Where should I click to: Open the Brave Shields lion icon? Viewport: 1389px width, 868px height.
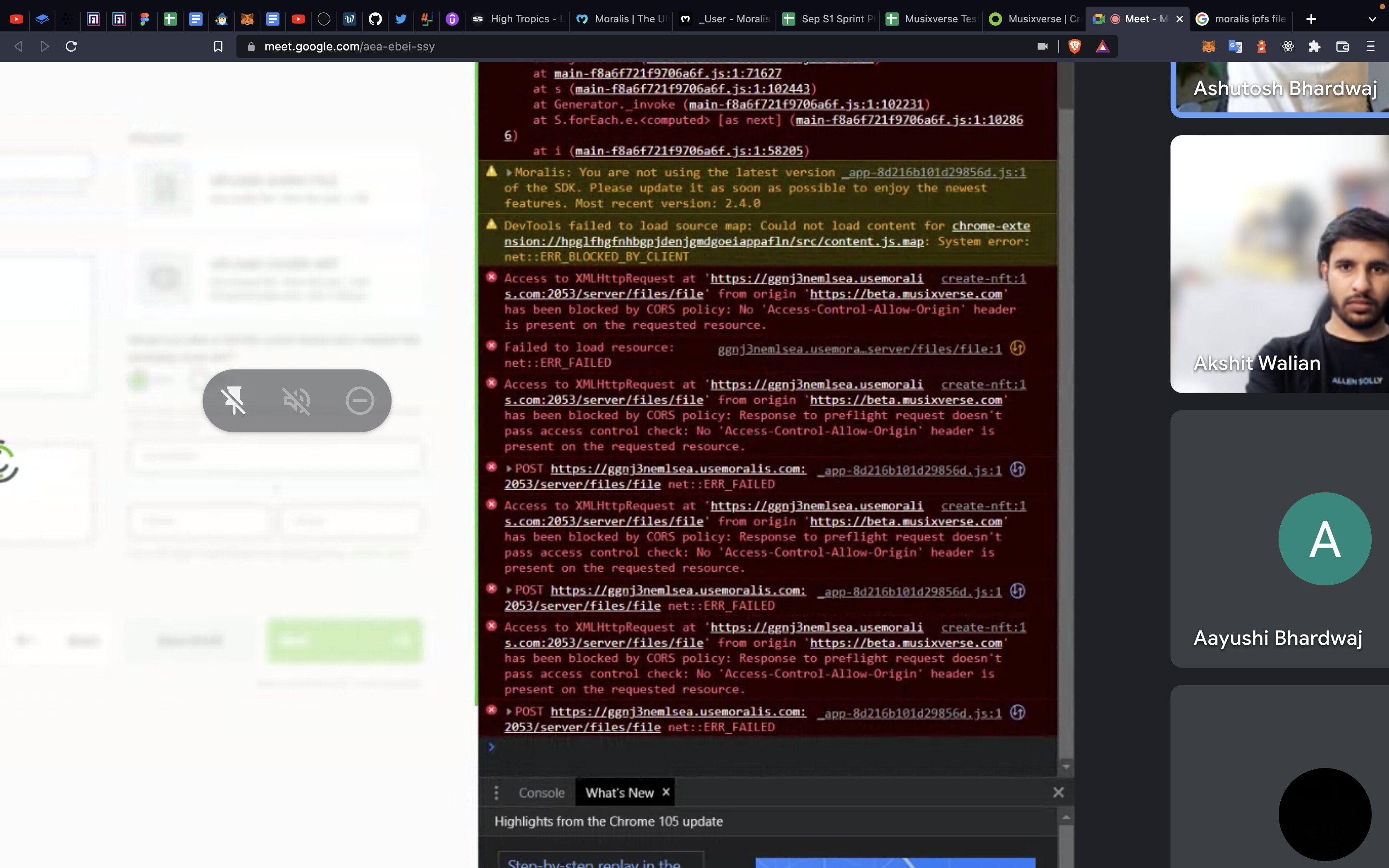[x=1074, y=46]
